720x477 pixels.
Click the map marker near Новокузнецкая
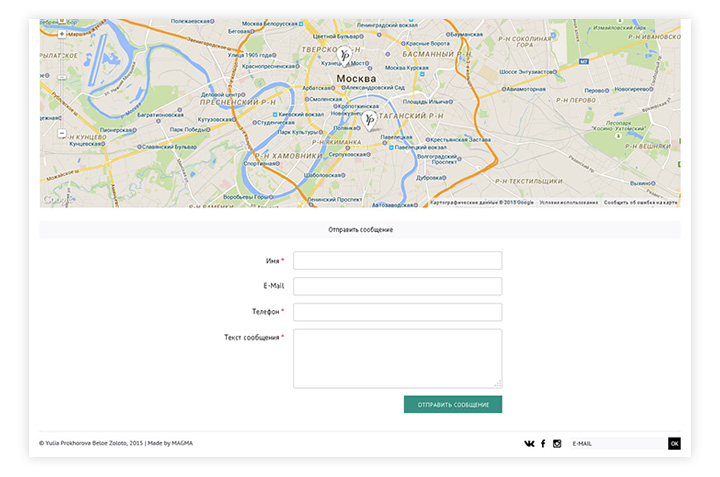pos(369,120)
